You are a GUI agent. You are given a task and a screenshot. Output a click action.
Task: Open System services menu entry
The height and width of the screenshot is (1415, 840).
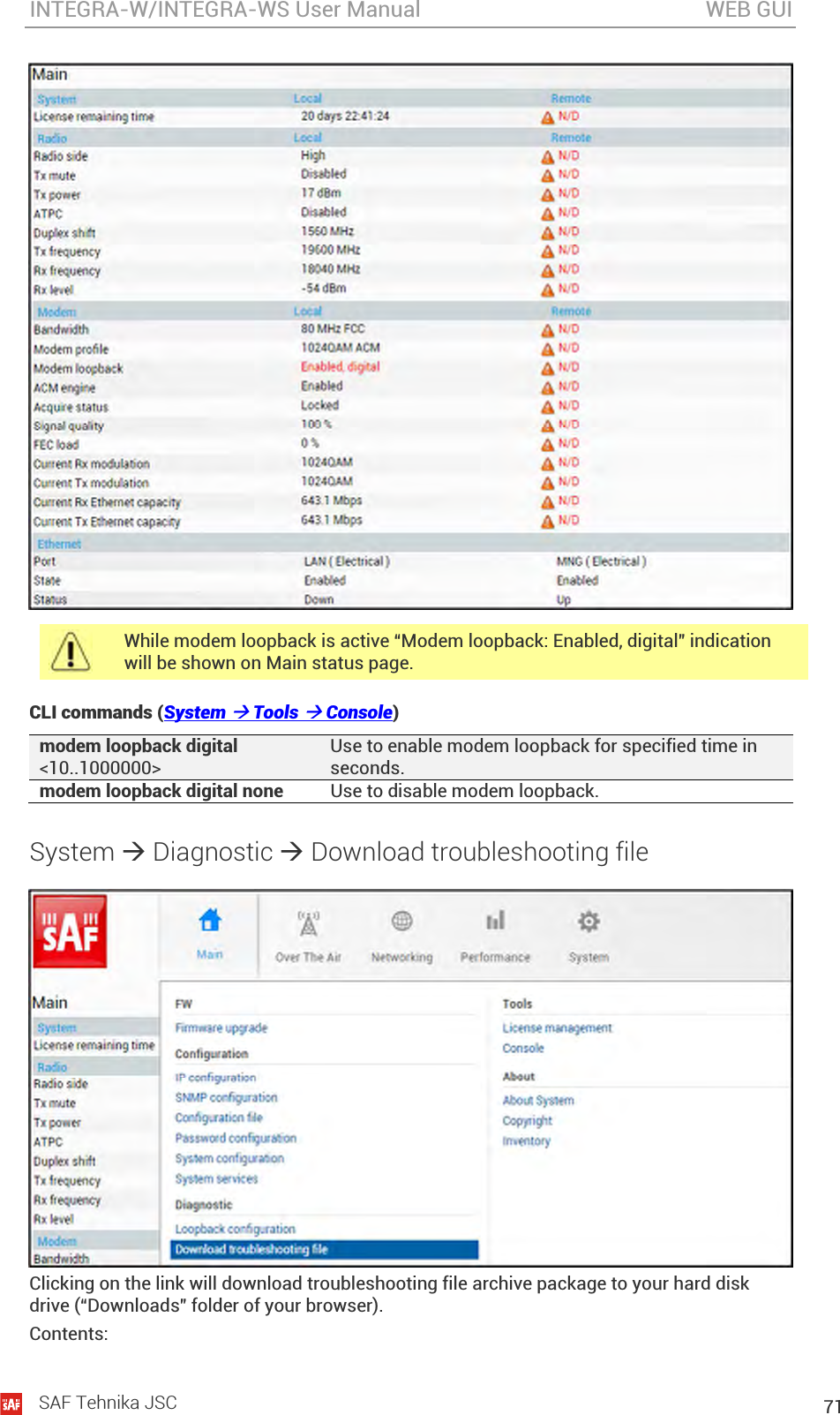tap(216, 1179)
